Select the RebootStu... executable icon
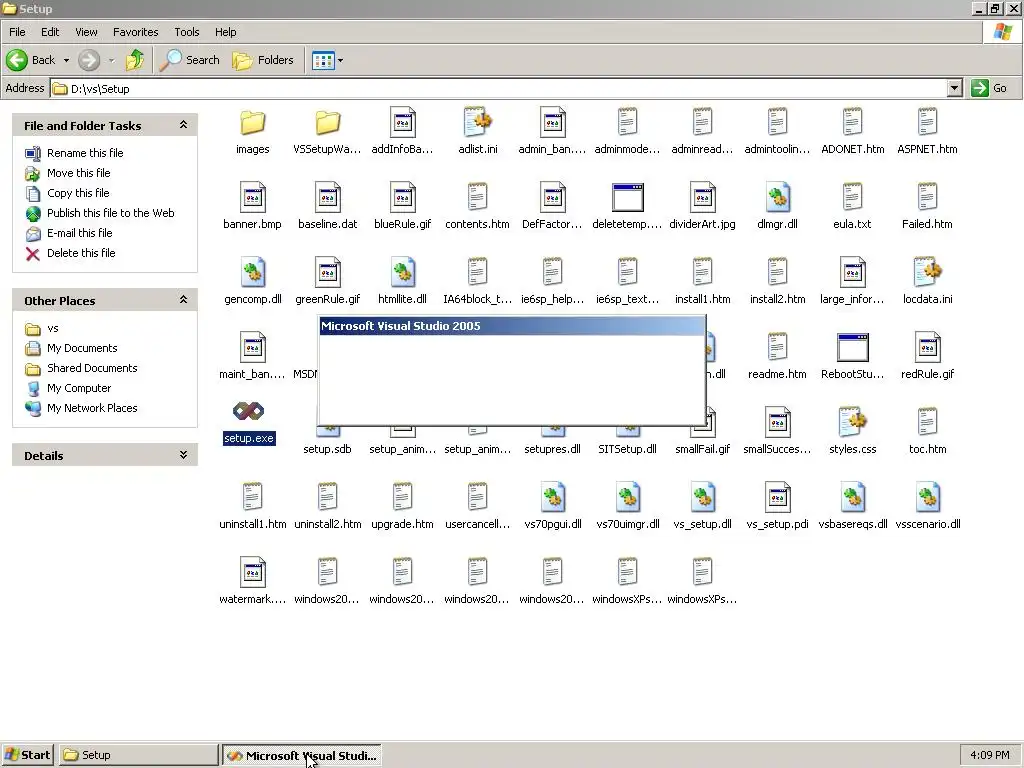Screen dimensions: 1024x768 coord(852,347)
